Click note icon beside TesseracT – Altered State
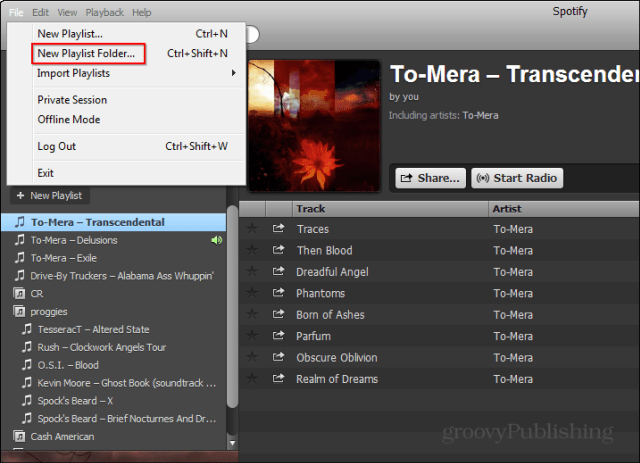Image resolution: width=640 pixels, height=463 pixels. (27, 329)
